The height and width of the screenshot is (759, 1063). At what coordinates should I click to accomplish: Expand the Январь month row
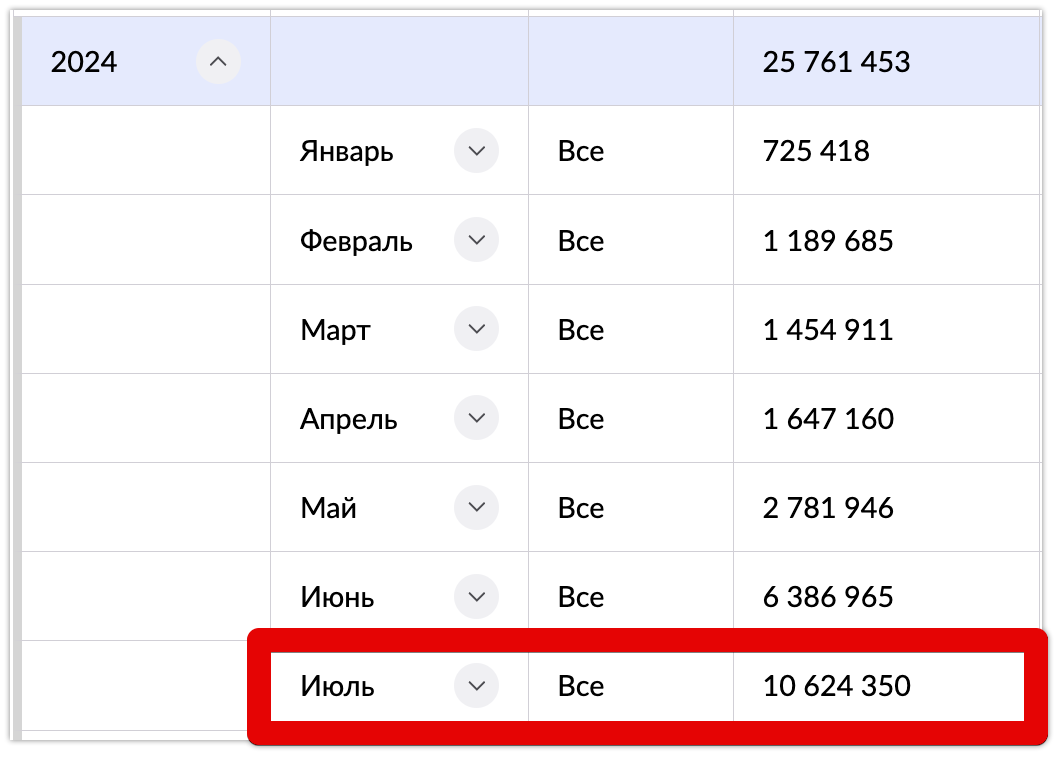[x=477, y=150]
